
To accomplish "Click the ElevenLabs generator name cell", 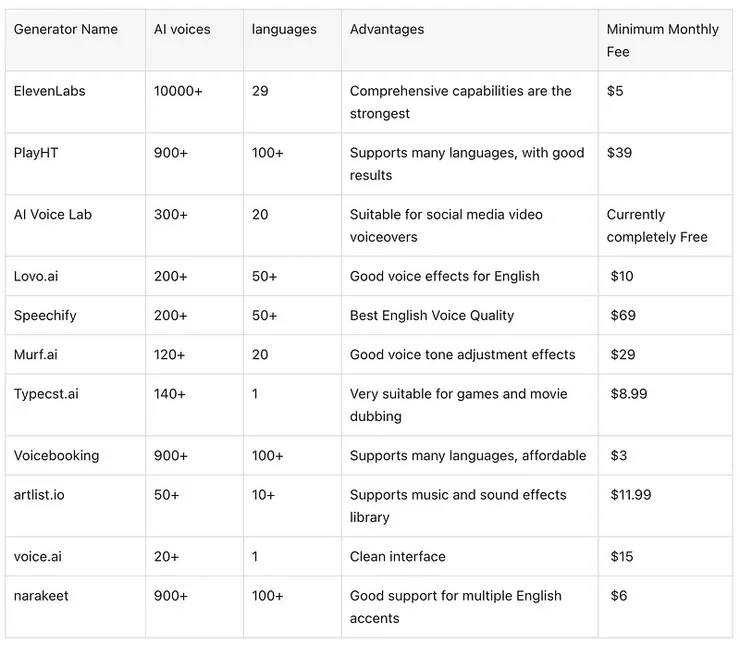I will tap(50, 91).
